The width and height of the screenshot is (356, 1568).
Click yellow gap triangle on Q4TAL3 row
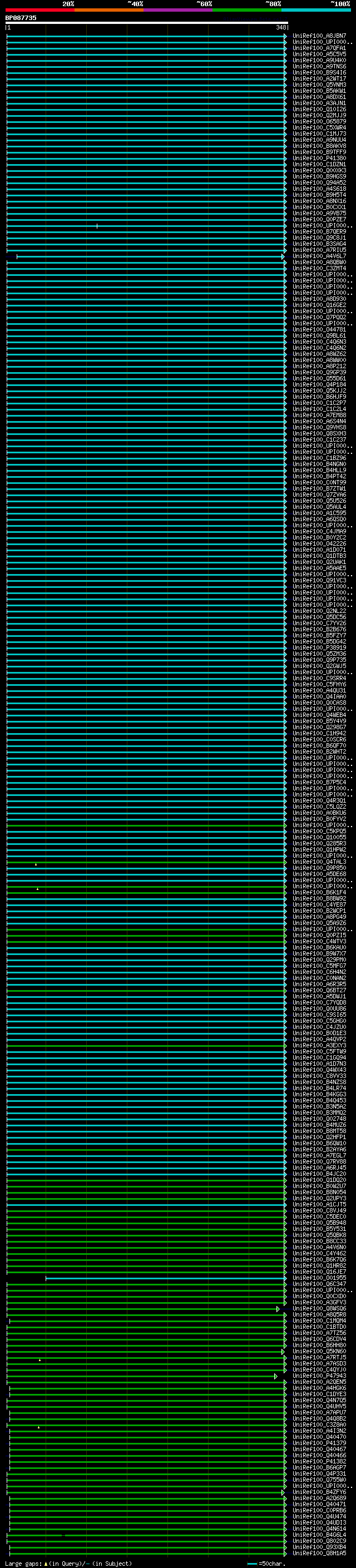[36, 864]
